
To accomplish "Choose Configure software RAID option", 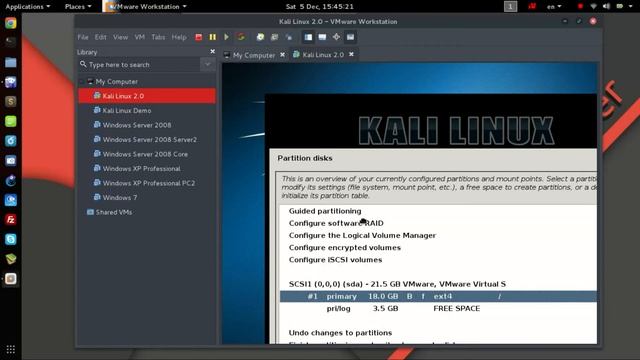I will (336, 223).
